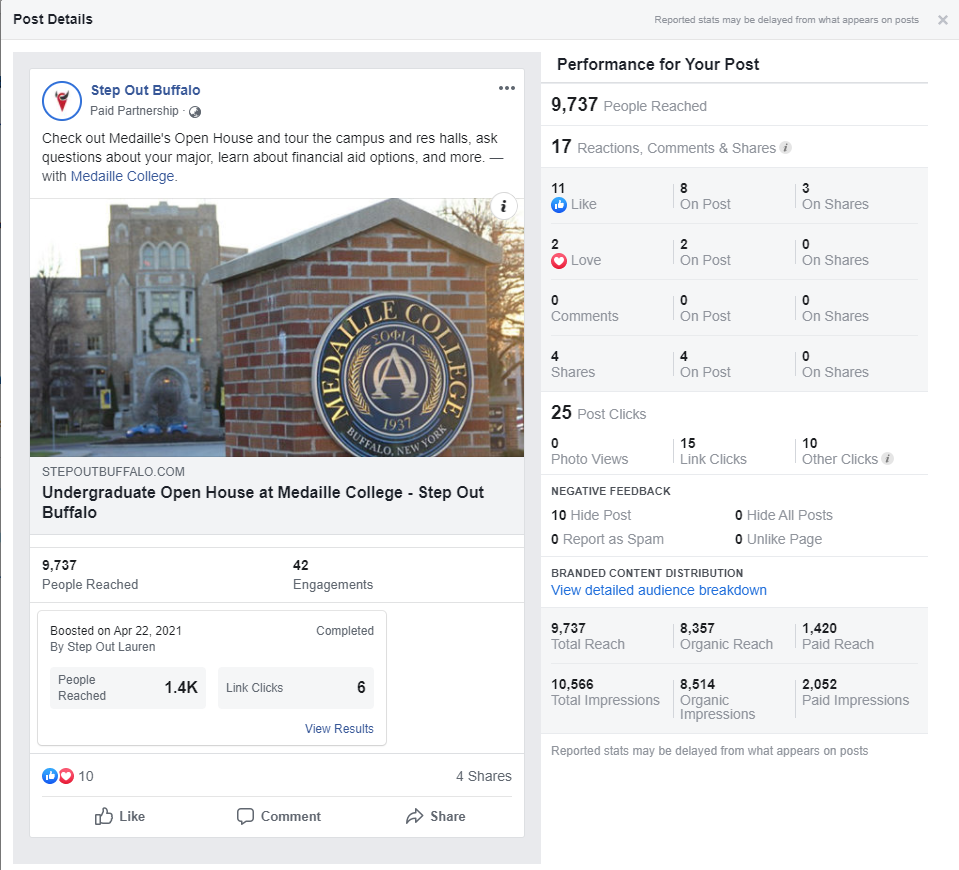The image size is (959, 870).
Task: Open View Results for the boosted post
Action: tap(339, 729)
